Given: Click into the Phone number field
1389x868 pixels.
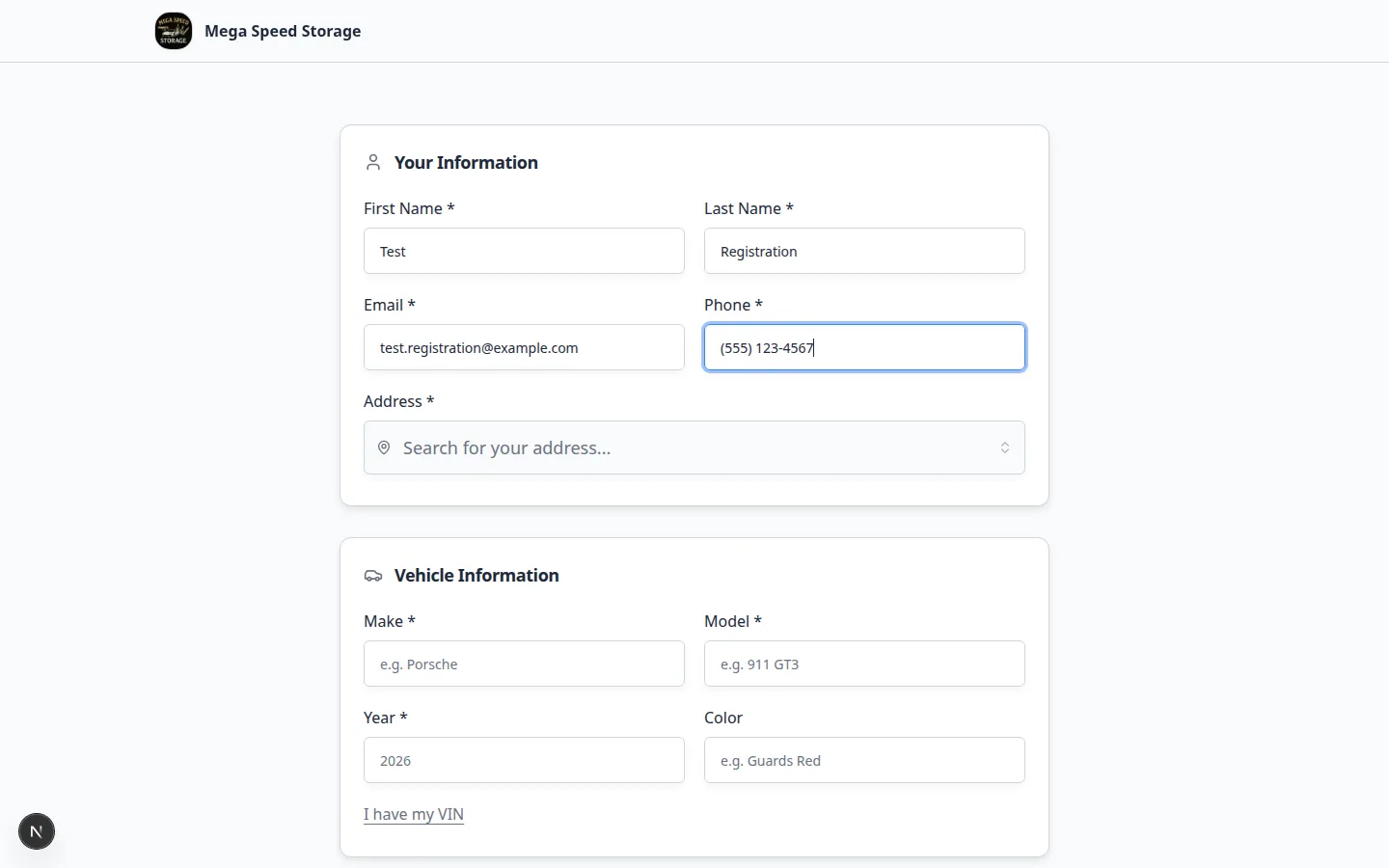Looking at the screenshot, I should 864,347.
